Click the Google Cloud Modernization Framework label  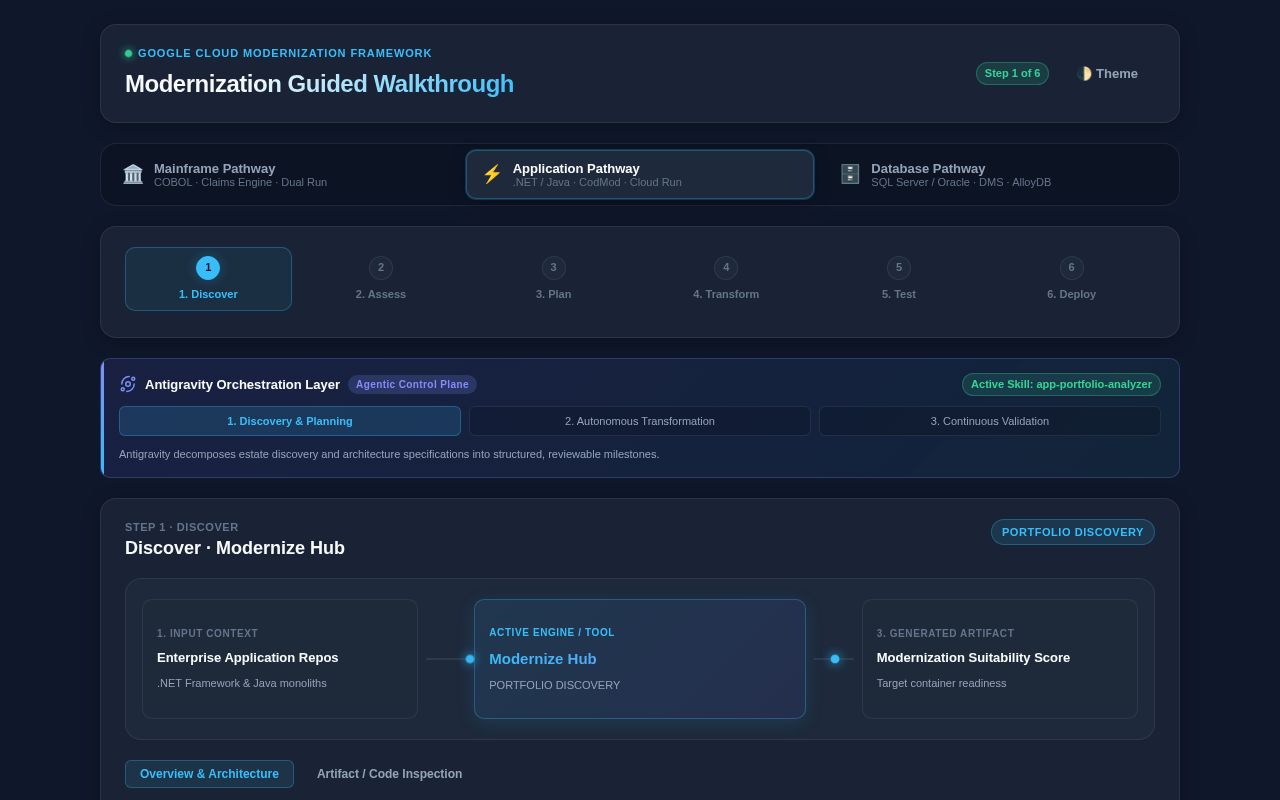click(285, 53)
